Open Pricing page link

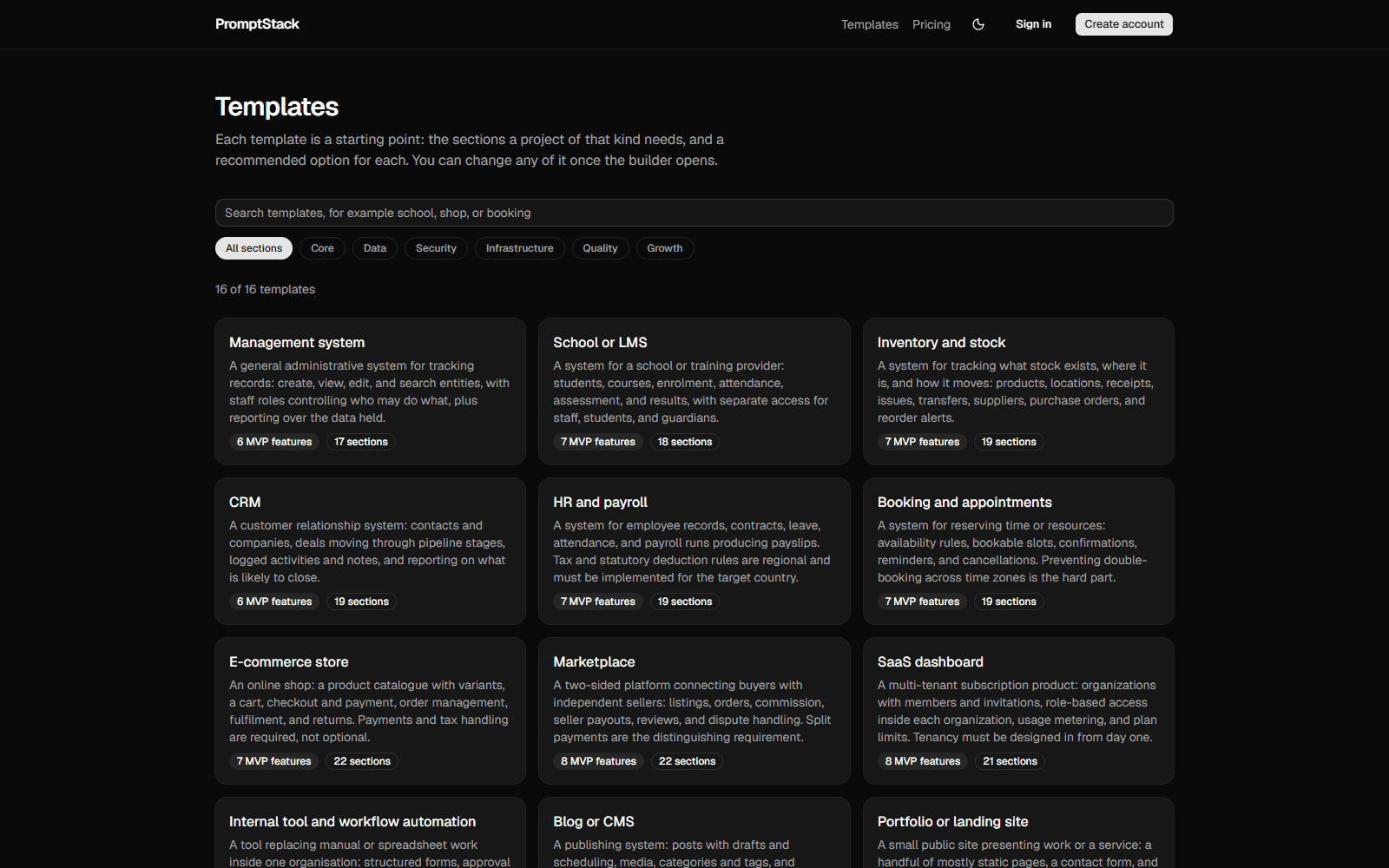pyautogui.click(x=931, y=24)
